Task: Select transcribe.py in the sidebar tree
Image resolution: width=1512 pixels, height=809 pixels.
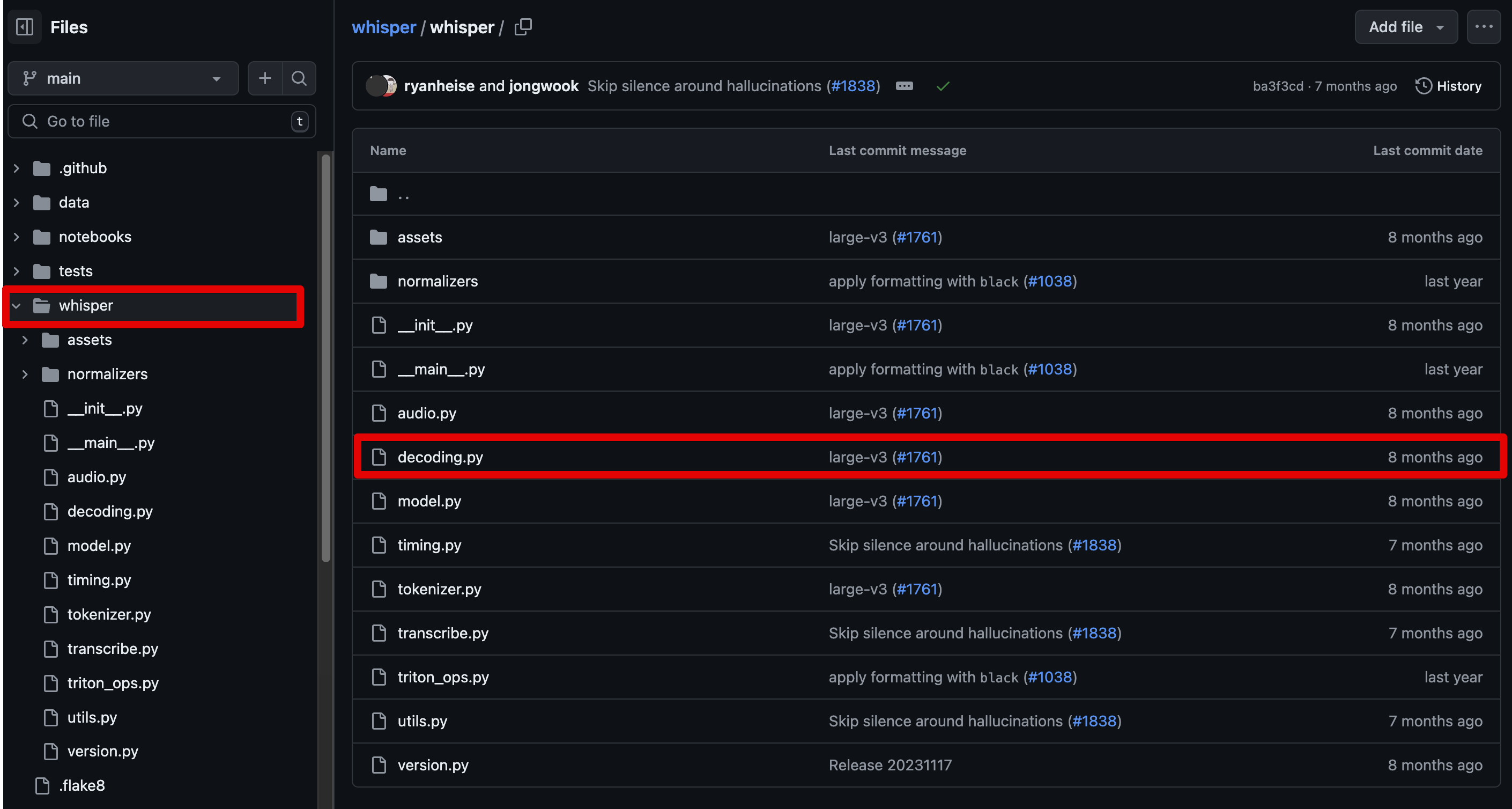Action: coord(112,649)
